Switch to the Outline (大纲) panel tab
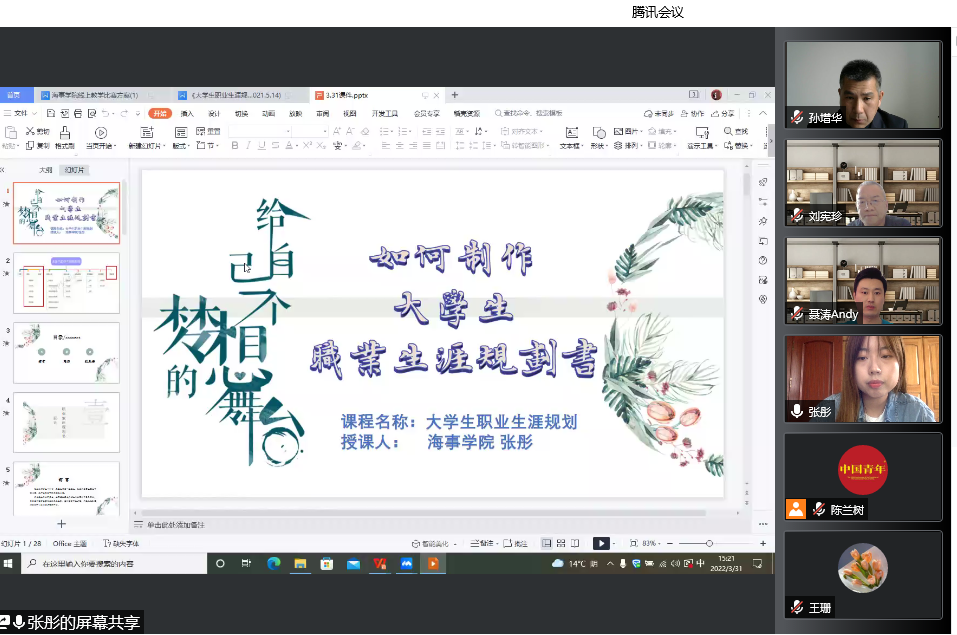 [x=45, y=170]
